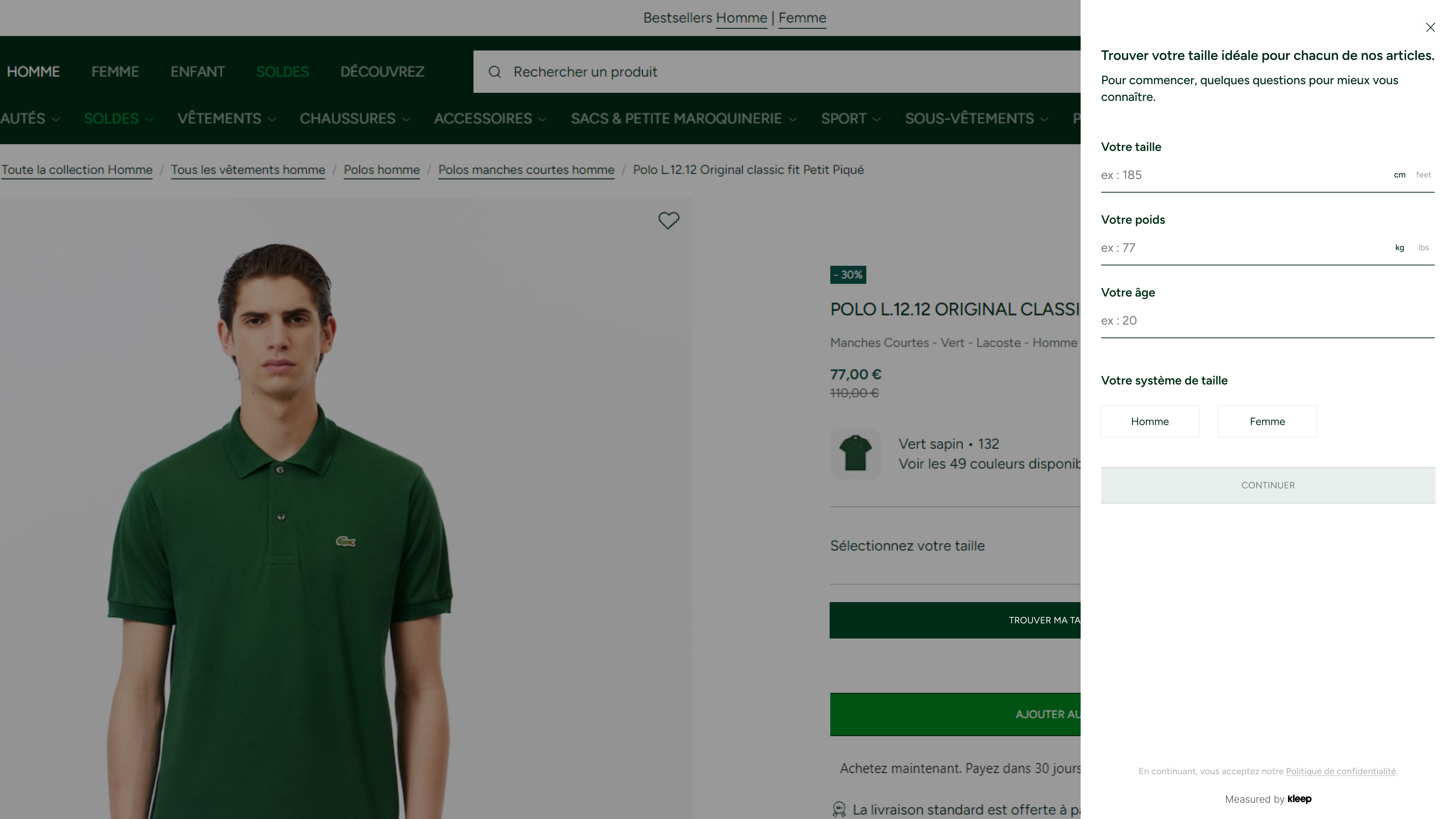Click Voir les 49 couleurs disponibles
This screenshot has width=1456, height=819.
(989, 464)
